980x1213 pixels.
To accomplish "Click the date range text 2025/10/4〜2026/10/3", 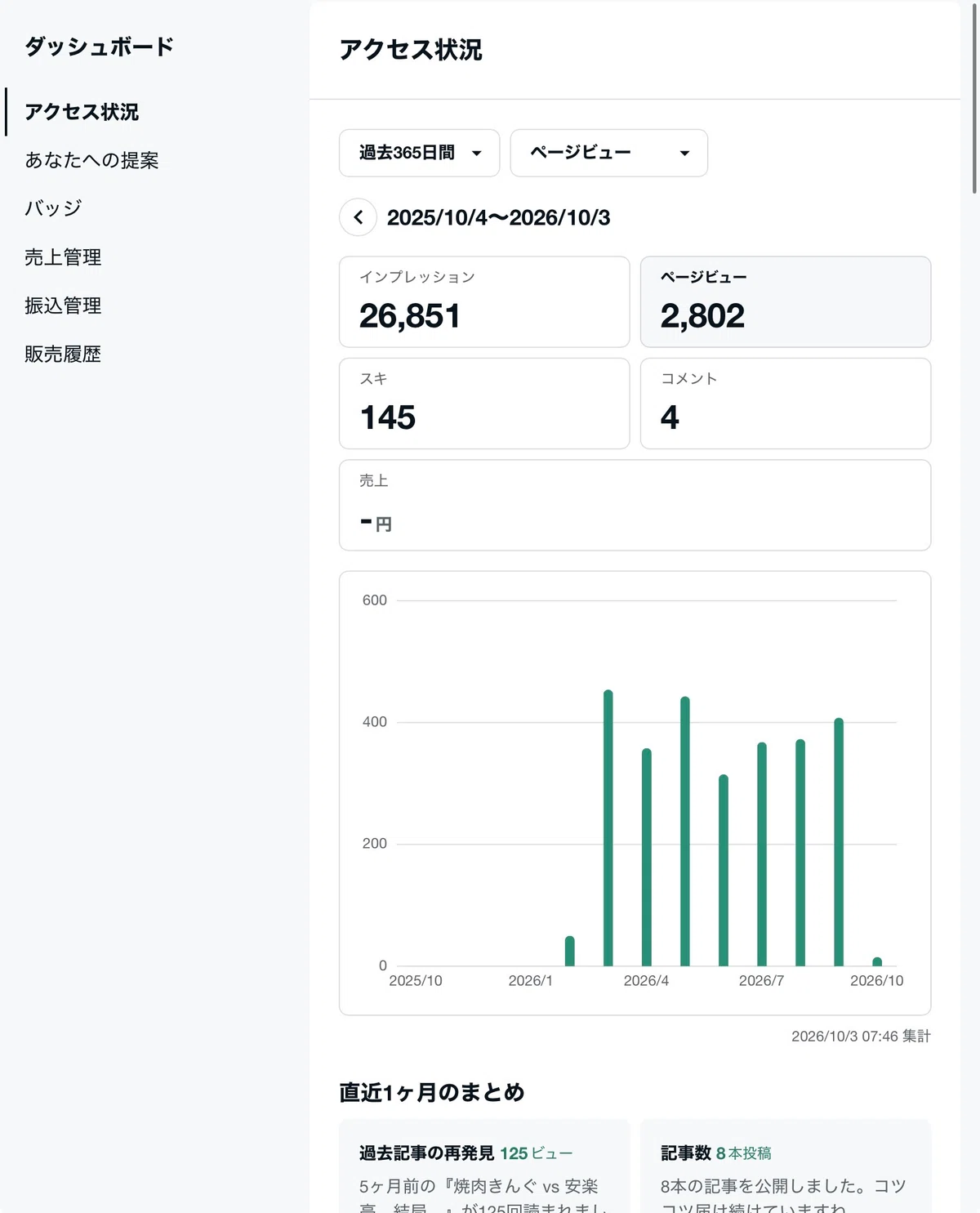I will pos(498,218).
